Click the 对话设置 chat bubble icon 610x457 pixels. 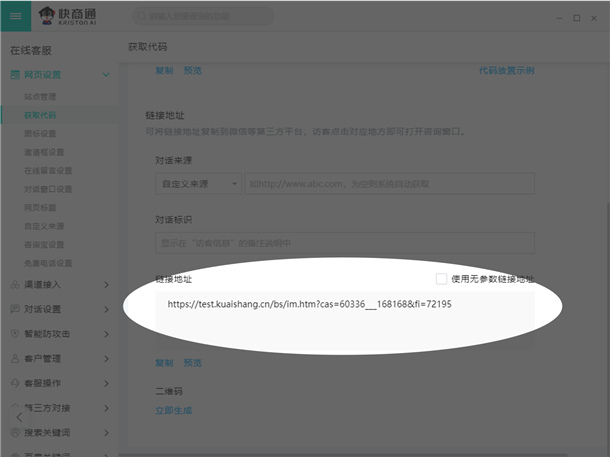click(15, 309)
